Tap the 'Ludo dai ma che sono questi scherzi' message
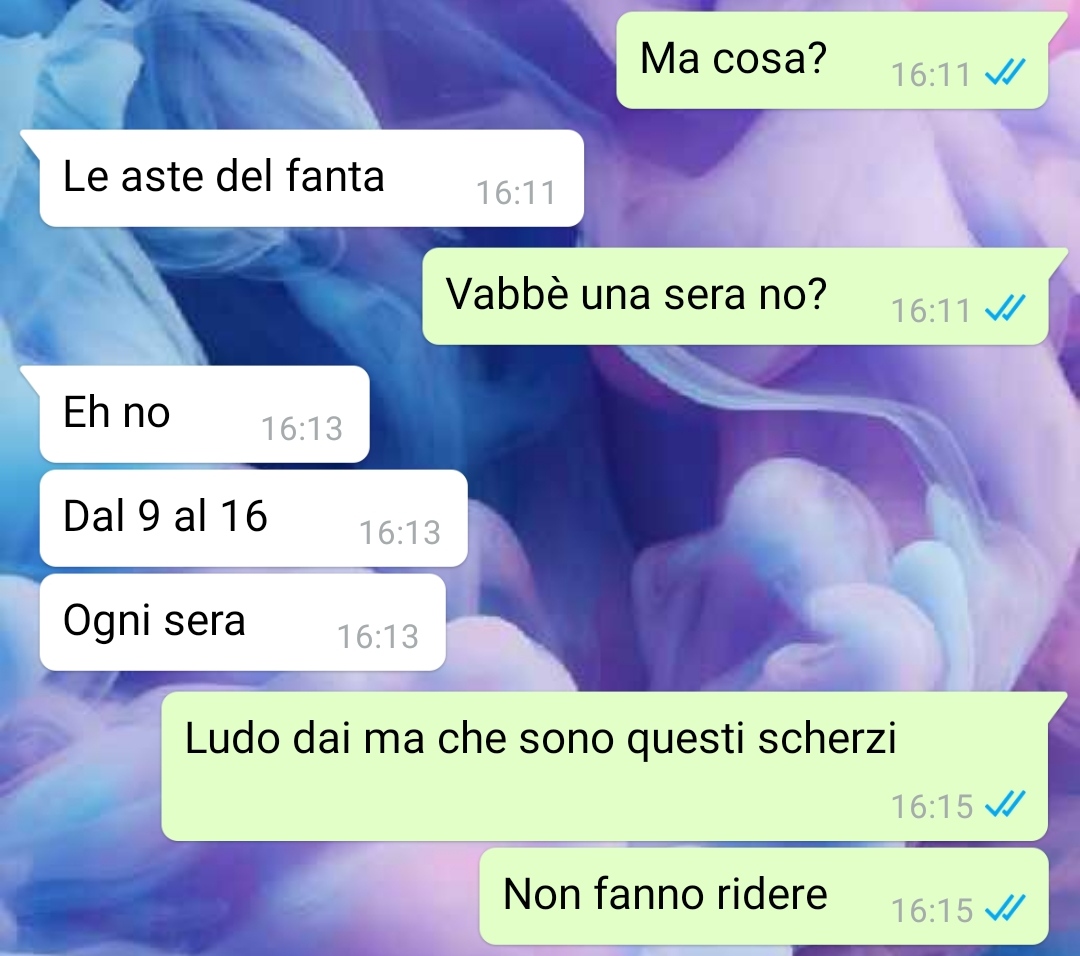The height and width of the screenshot is (956, 1080). tap(605, 767)
